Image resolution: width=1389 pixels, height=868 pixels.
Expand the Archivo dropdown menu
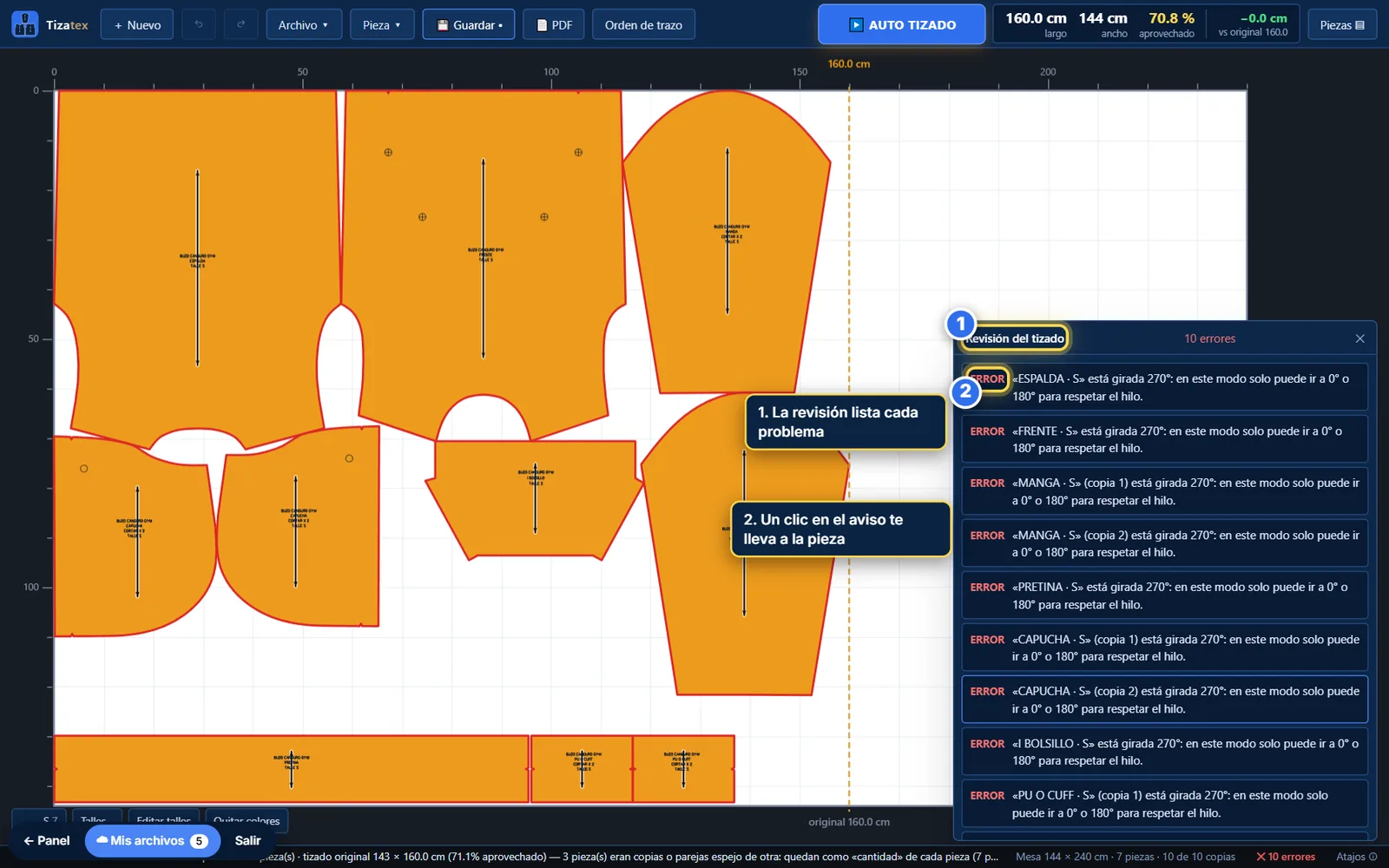point(304,24)
